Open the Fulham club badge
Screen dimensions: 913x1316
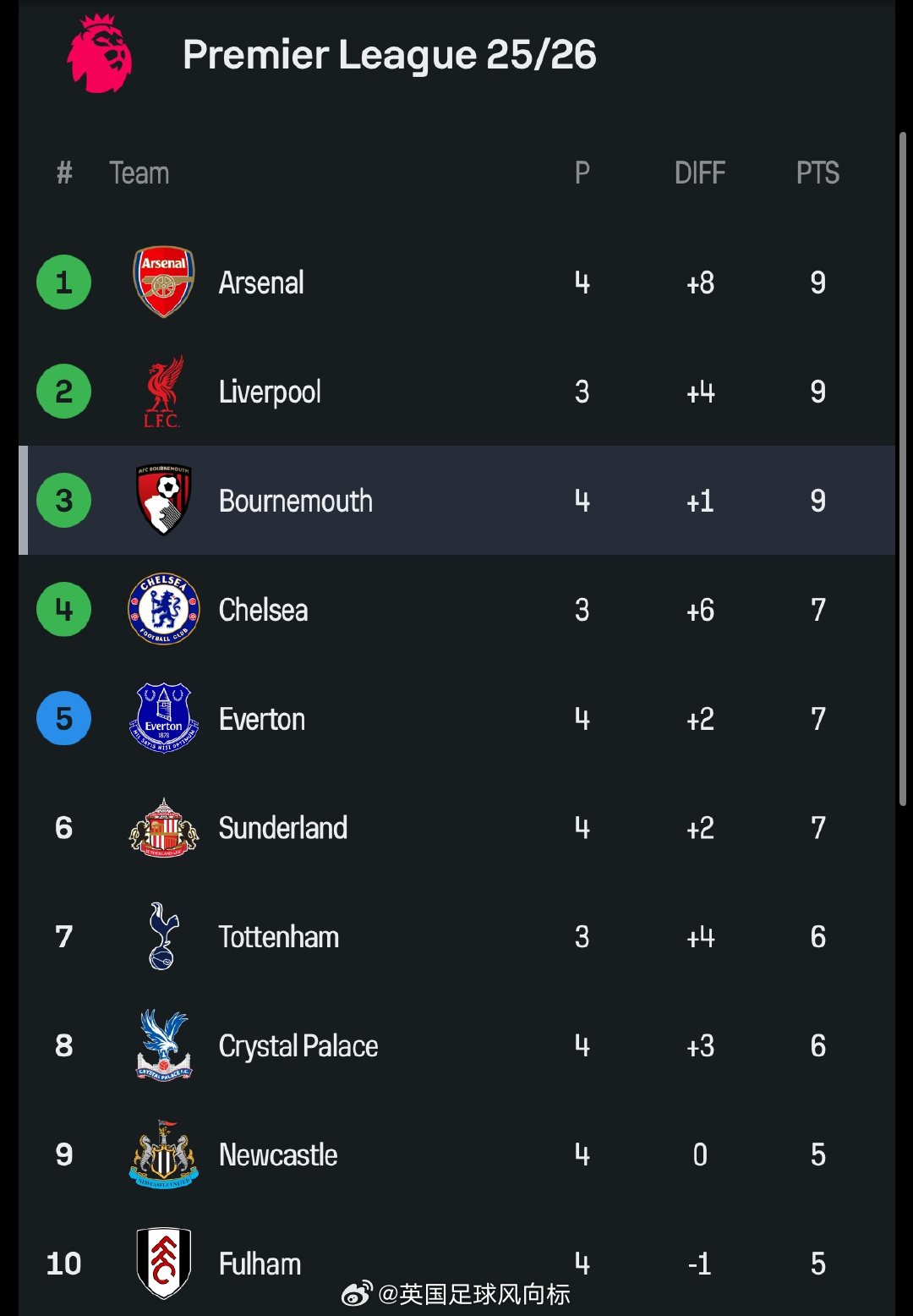tap(164, 1263)
